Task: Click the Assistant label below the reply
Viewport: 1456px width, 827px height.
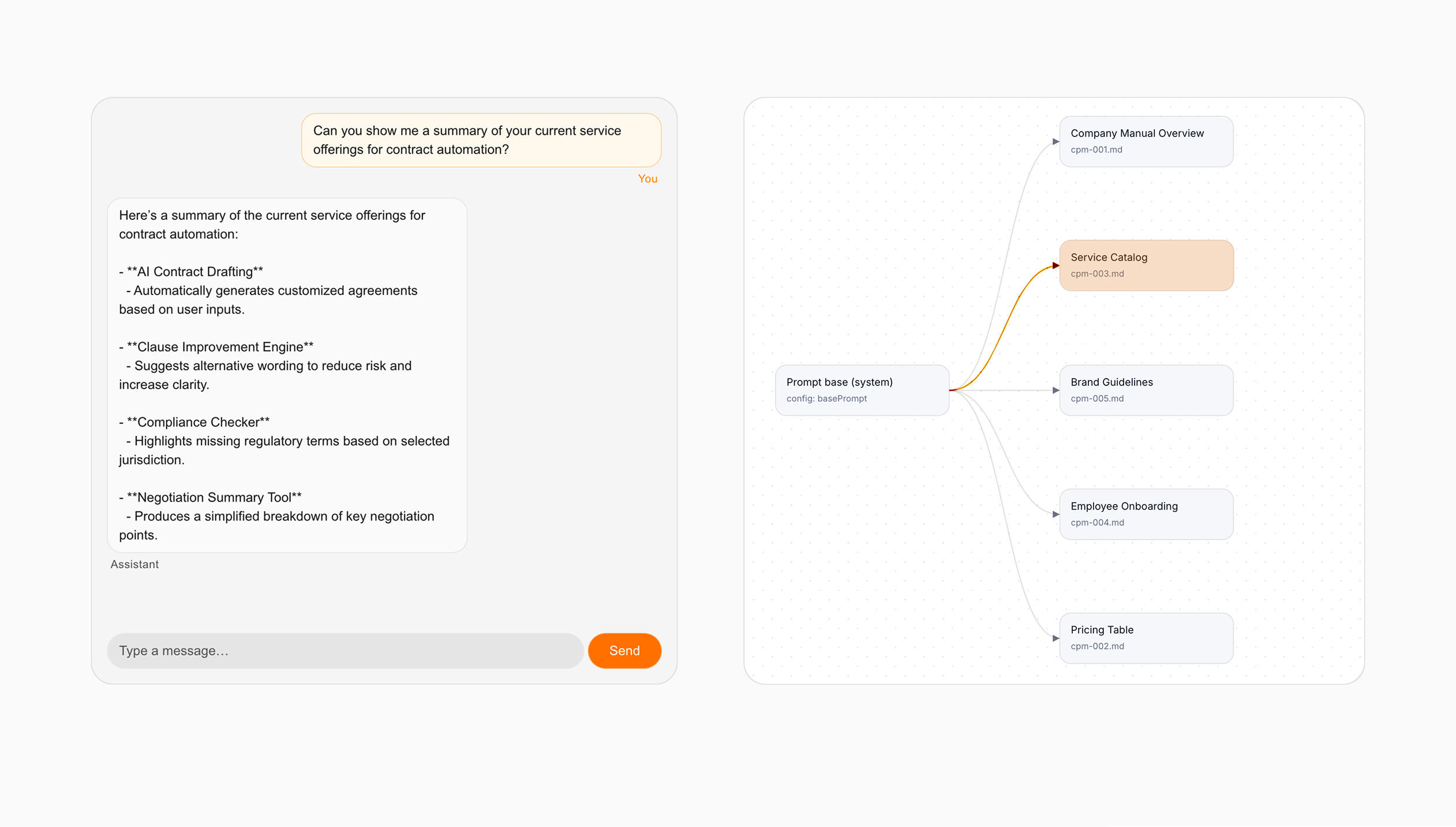Action: click(x=134, y=564)
